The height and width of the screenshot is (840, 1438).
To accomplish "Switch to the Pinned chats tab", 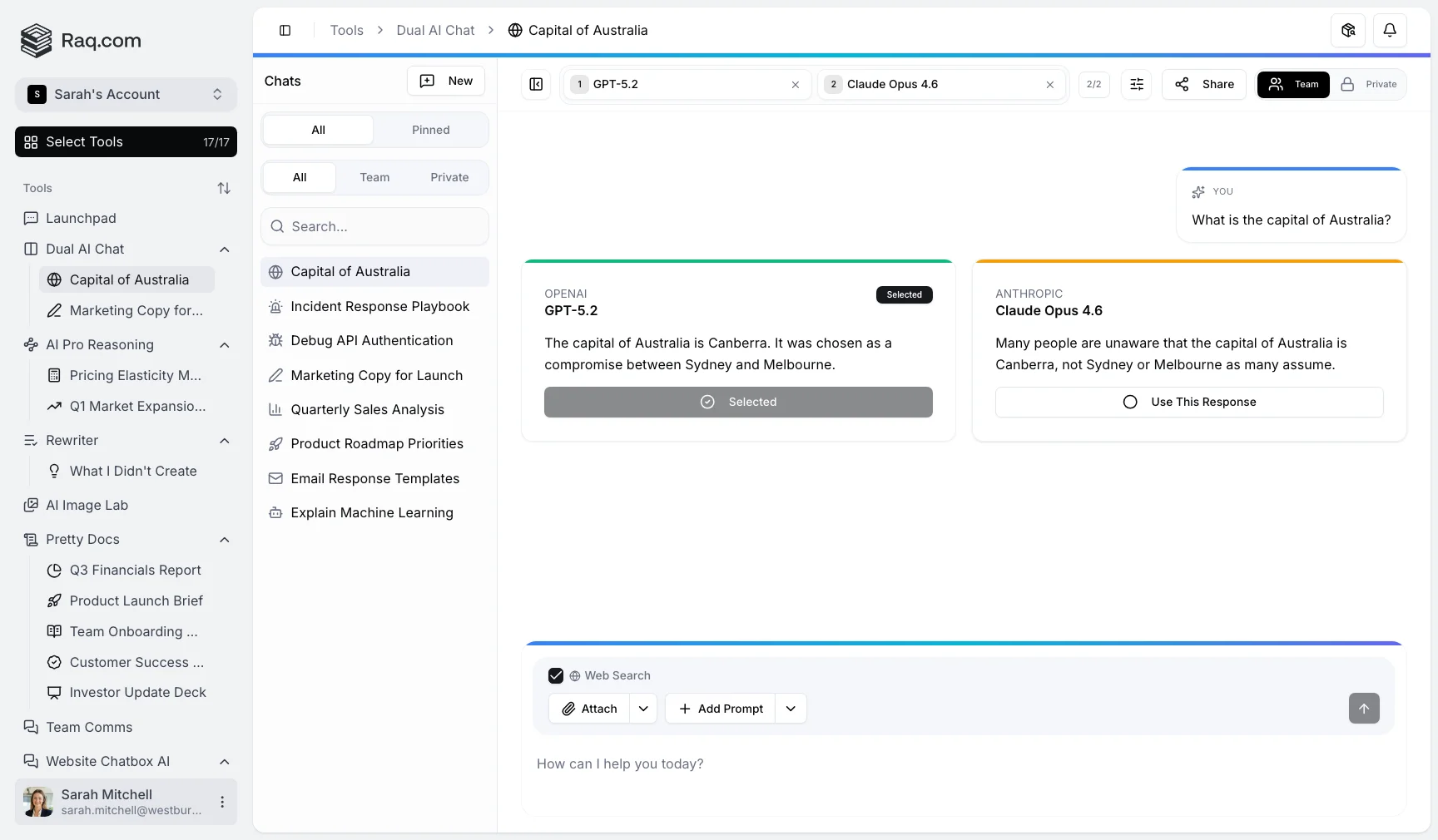I will pyautogui.click(x=430, y=130).
